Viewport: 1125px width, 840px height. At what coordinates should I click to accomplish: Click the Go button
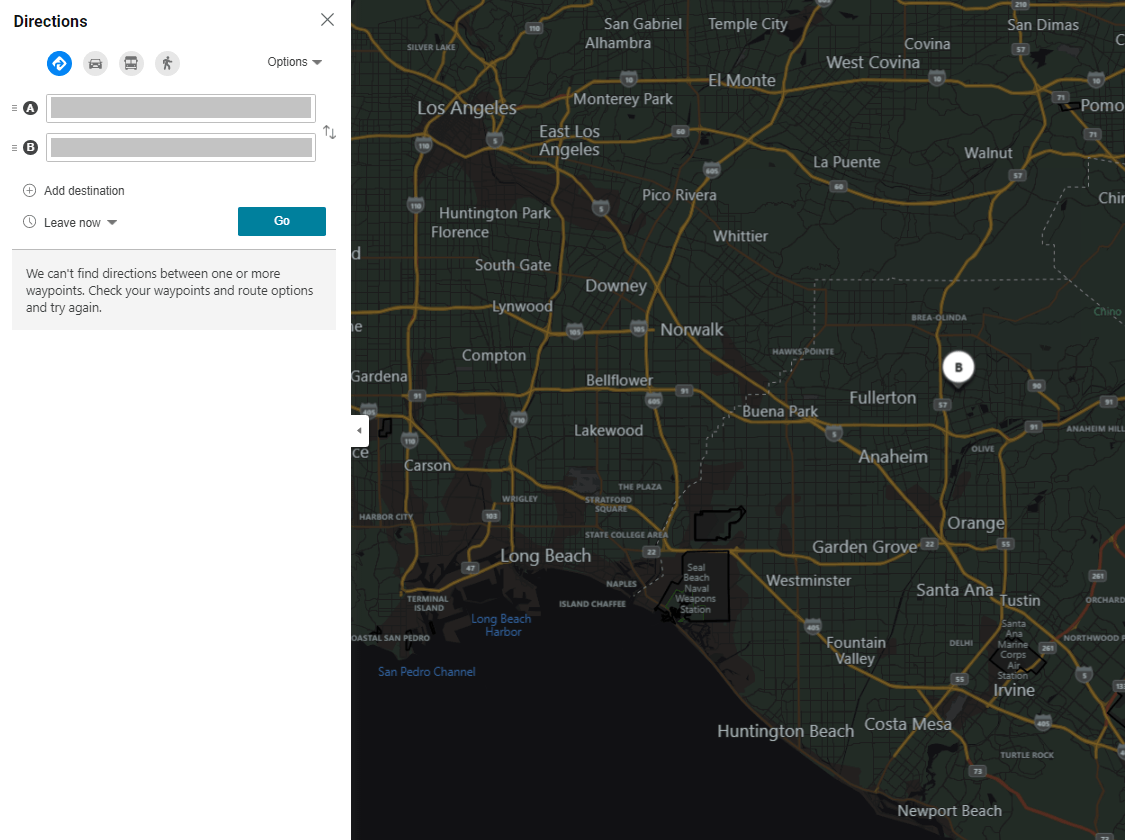pyautogui.click(x=281, y=221)
